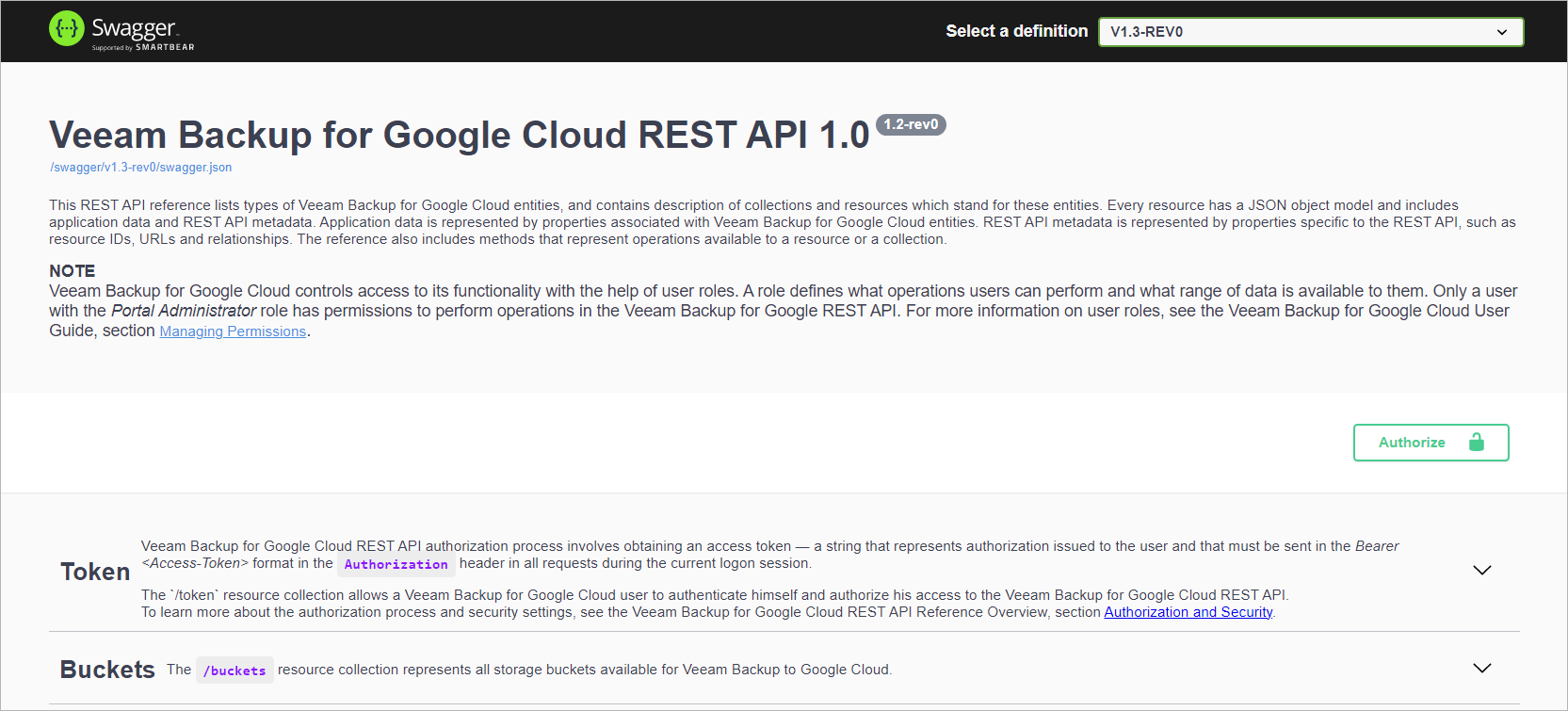This screenshot has height=711, width=1568.
Task: Expand the Token section with its chevron
Action: [1481, 571]
